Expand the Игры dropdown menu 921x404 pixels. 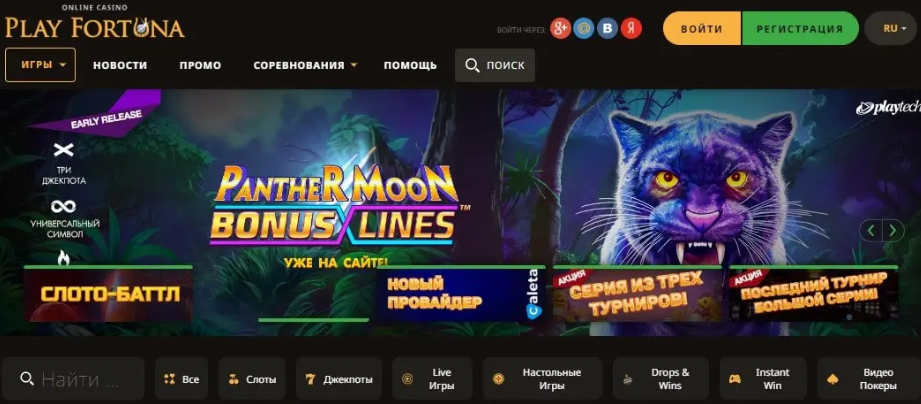[41, 65]
